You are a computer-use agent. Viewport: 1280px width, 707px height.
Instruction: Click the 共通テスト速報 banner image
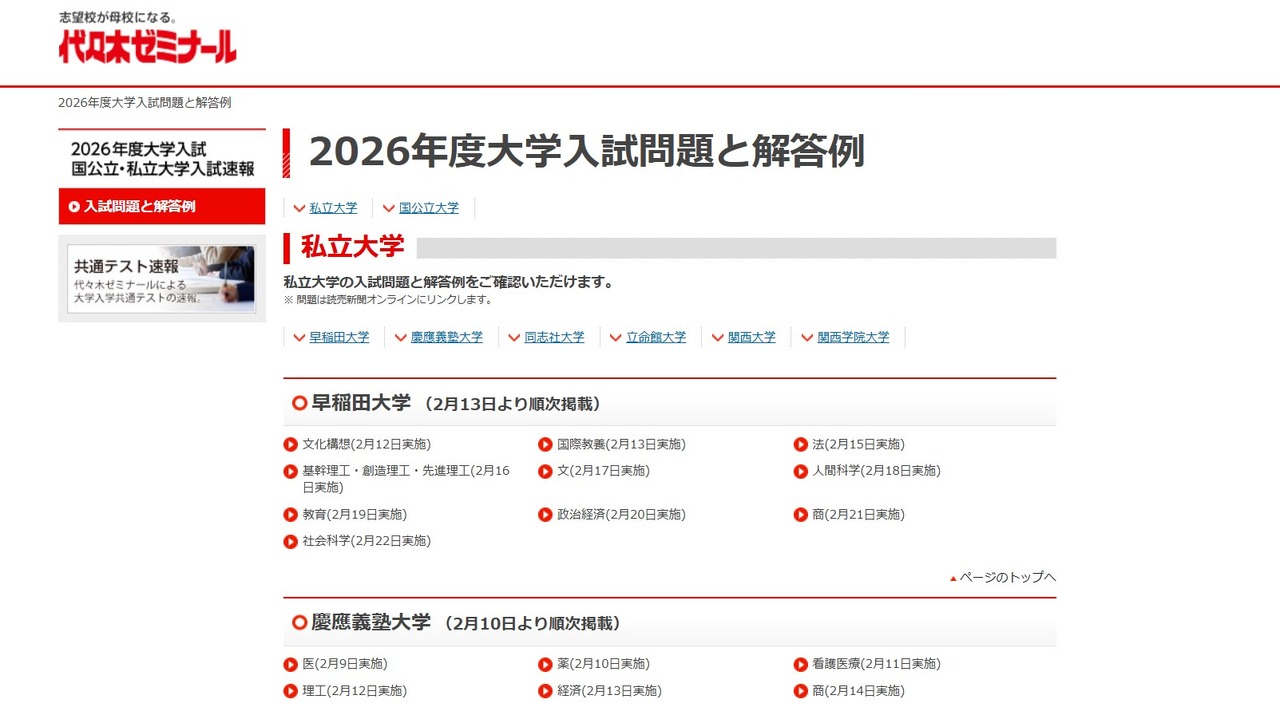coord(161,277)
